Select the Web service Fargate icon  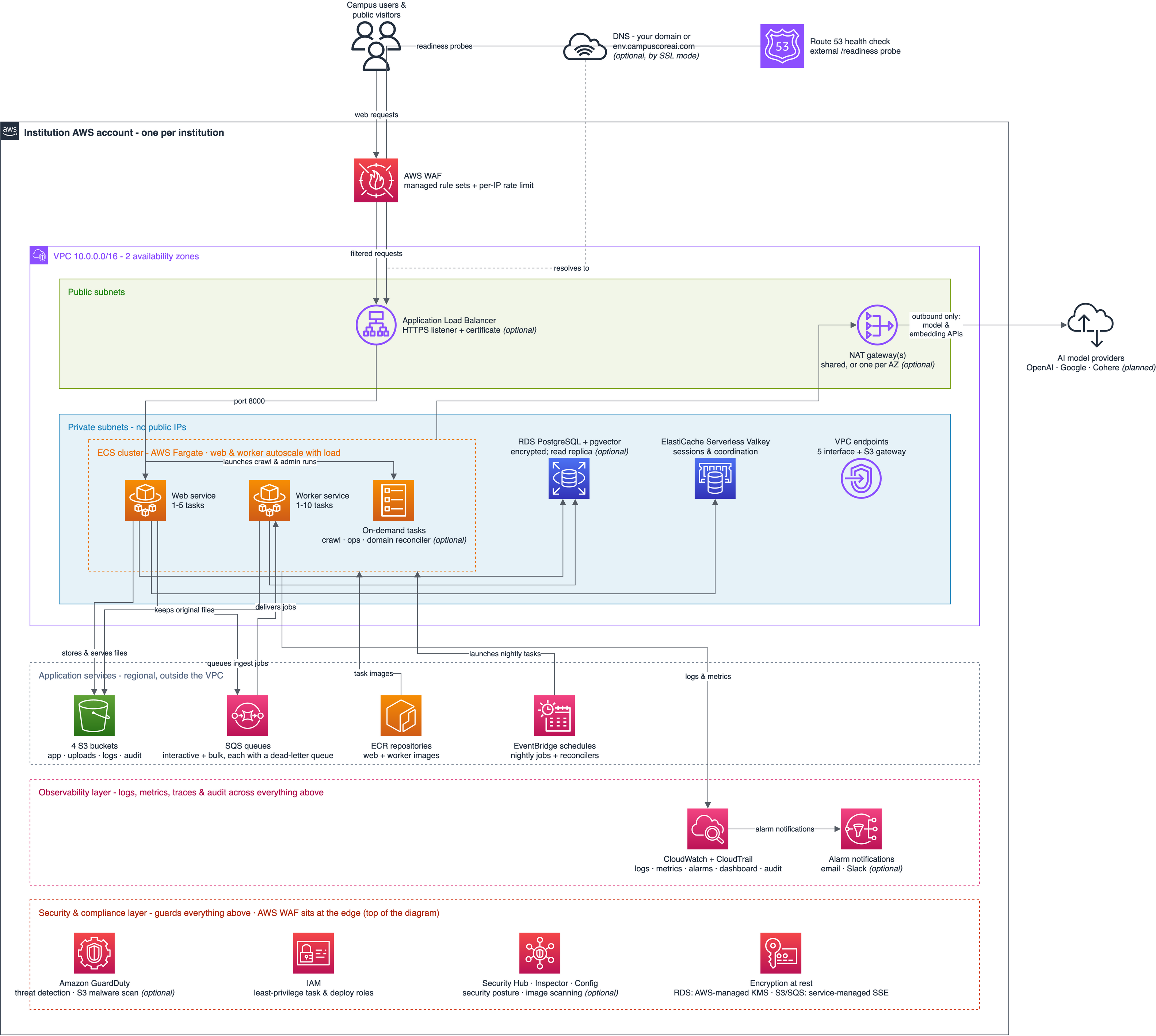pyautogui.click(x=145, y=500)
